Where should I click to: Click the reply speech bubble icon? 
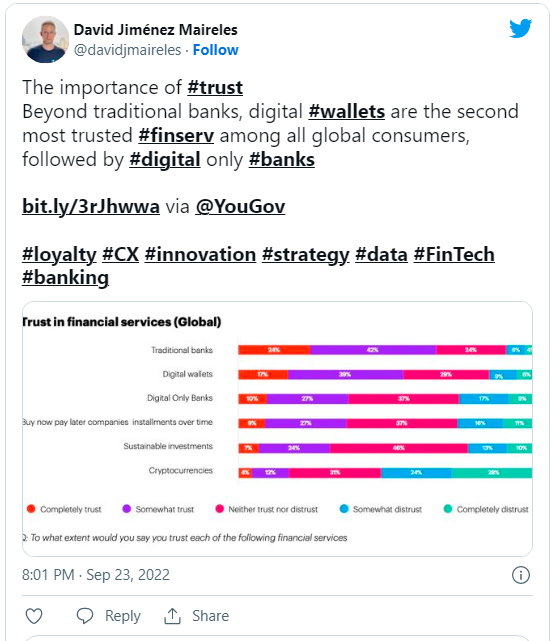tap(85, 616)
